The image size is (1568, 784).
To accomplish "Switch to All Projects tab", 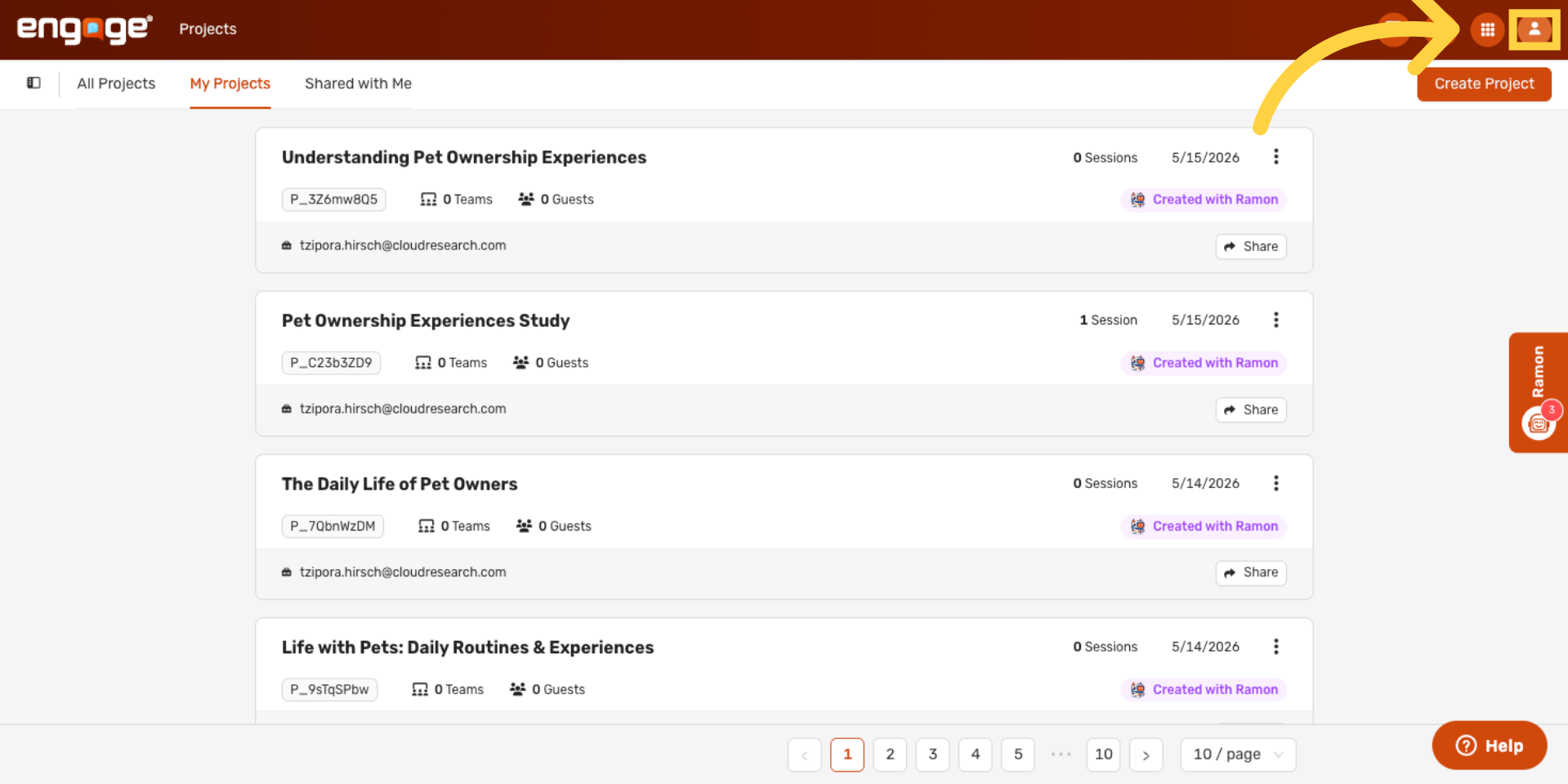I will click(x=116, y=83).
